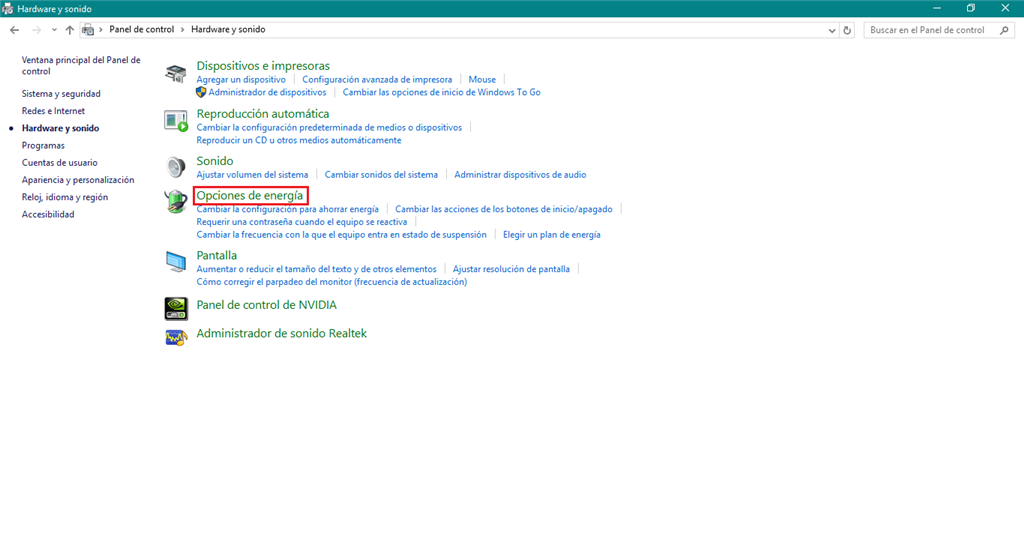Click Cambiar la configuración predeterminada de medios
This screenshot has height=553, width=1024.
pos(329,127)
